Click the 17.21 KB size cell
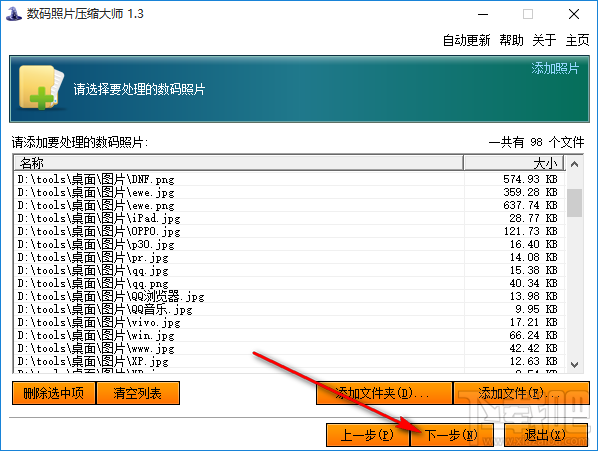 tap(533, 322)
